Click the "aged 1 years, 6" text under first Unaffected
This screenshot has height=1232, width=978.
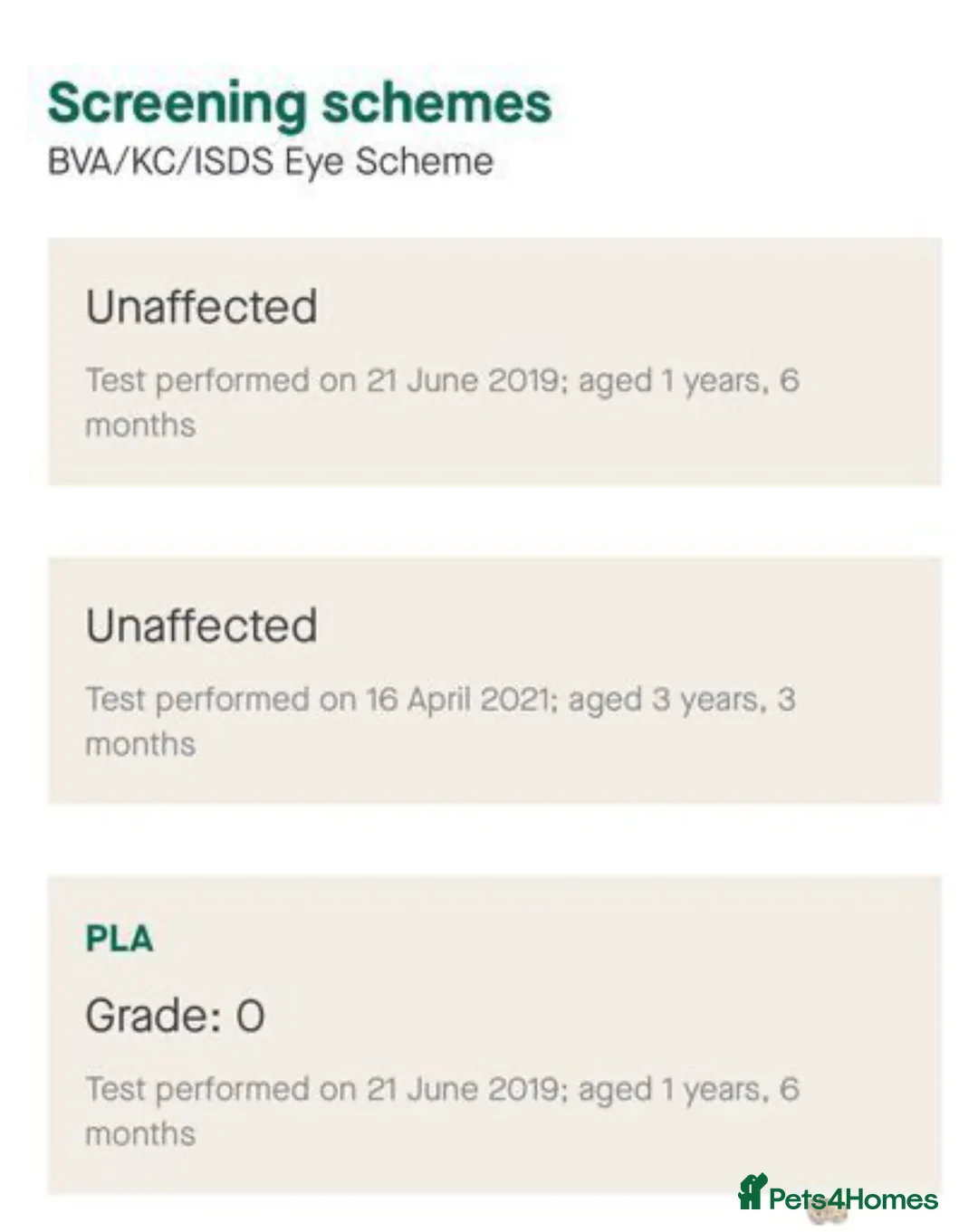coord(688,380)
